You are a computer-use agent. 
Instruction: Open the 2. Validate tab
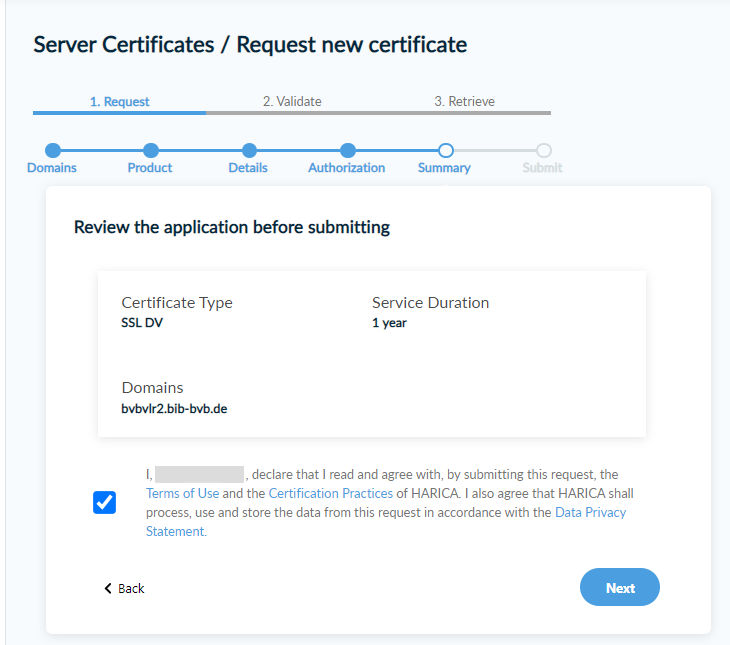click(292, 102)
